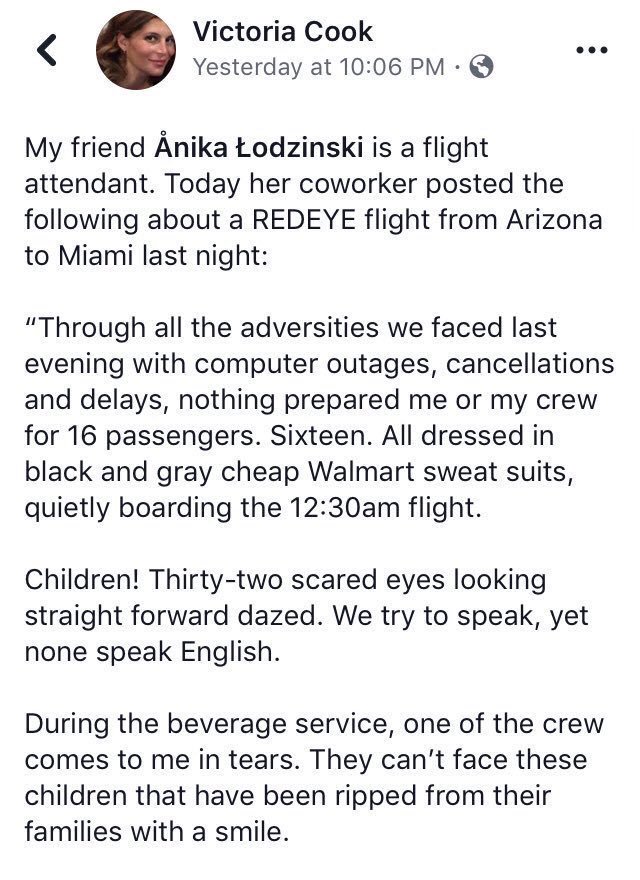Click the opening paragraph about flight attendant
Viewport: 640px width, 880px height.
click(313, 201)
